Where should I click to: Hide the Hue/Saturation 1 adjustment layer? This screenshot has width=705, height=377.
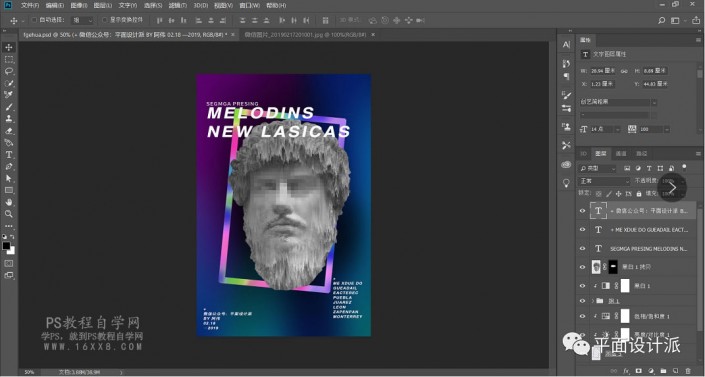point(582,316)
